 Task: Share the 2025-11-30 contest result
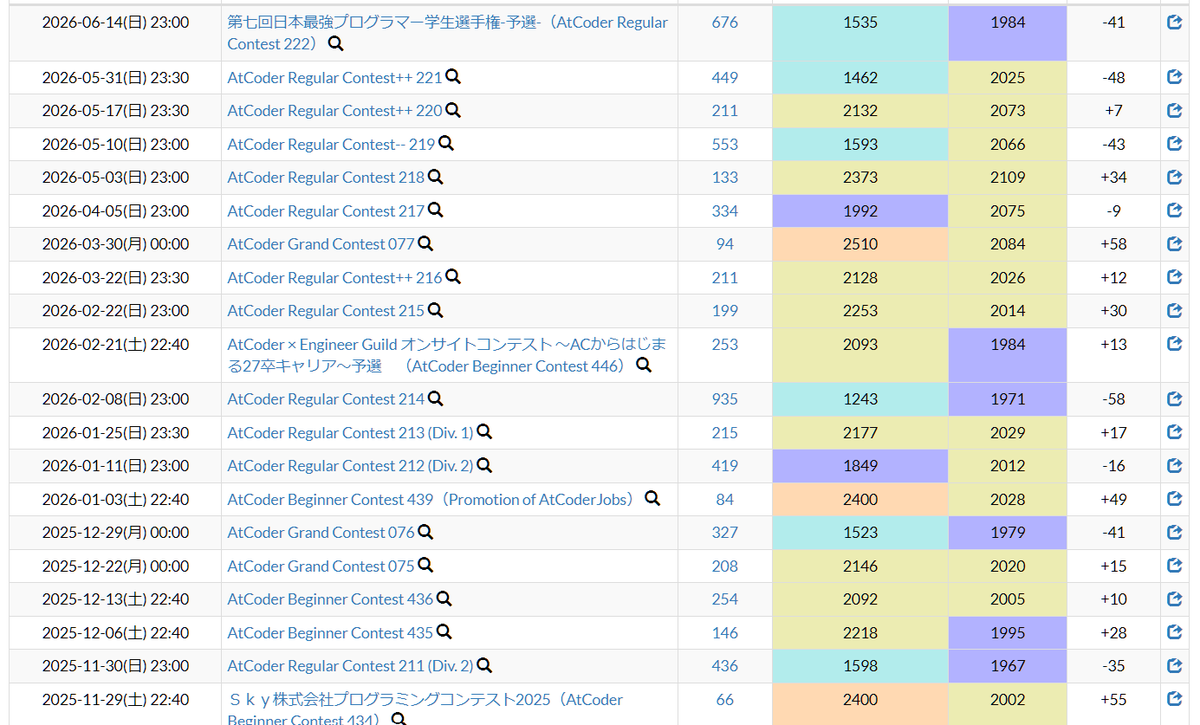[1175, 665]
